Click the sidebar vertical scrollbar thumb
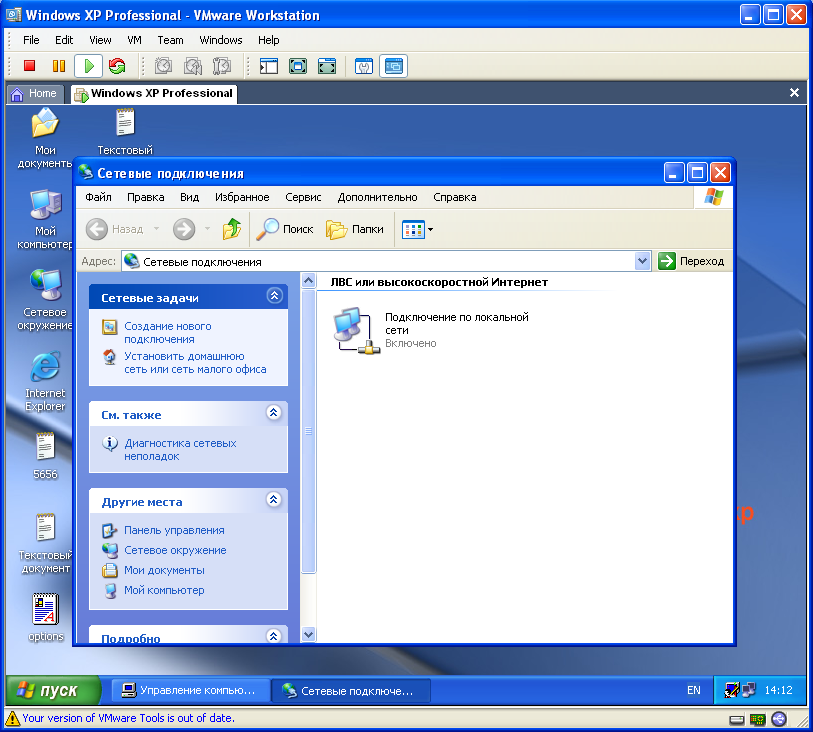The image size is (813, 732). (x=309, y=431)
